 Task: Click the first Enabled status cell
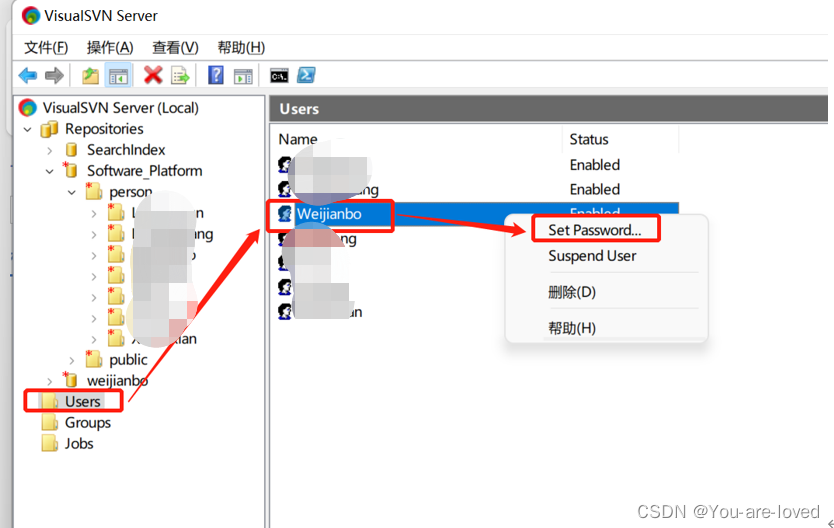(595, 165)
